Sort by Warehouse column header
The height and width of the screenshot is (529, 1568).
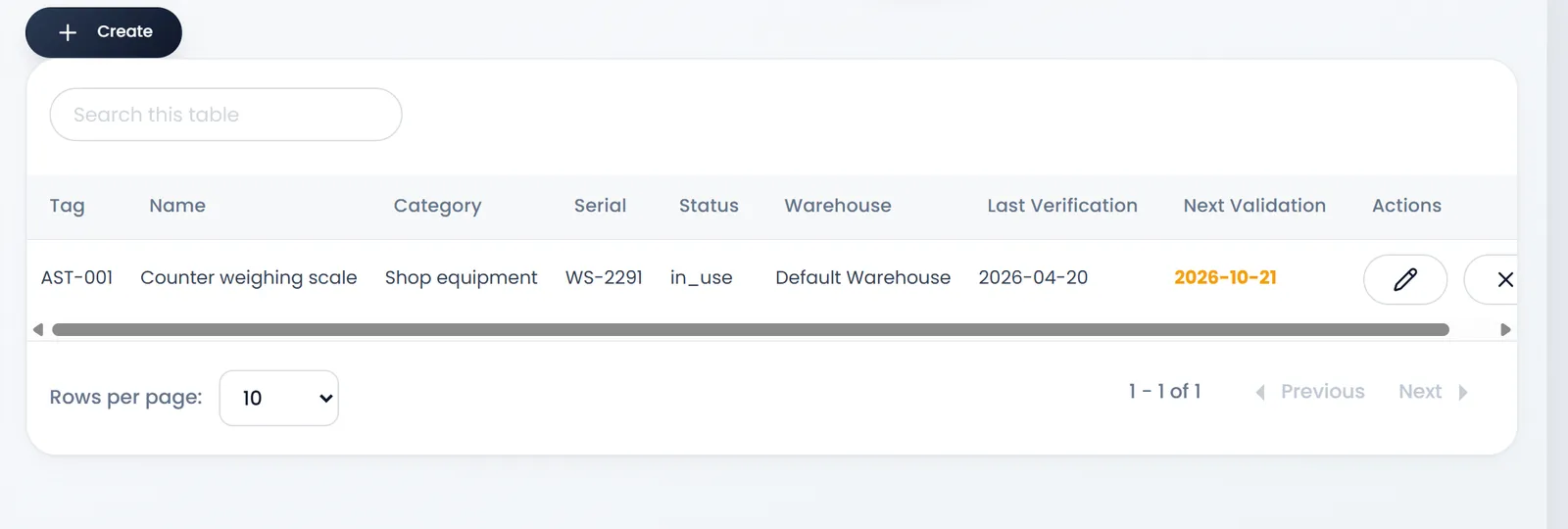[x=838, y=206]
